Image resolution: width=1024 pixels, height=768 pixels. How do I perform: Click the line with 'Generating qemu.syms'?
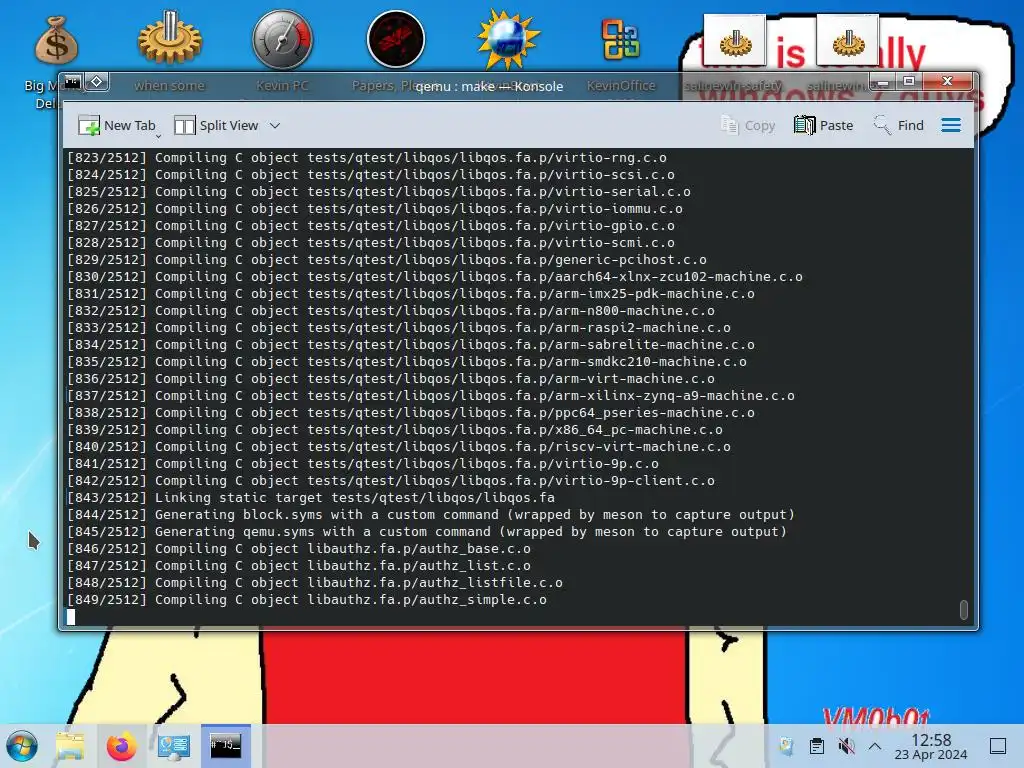427,532
